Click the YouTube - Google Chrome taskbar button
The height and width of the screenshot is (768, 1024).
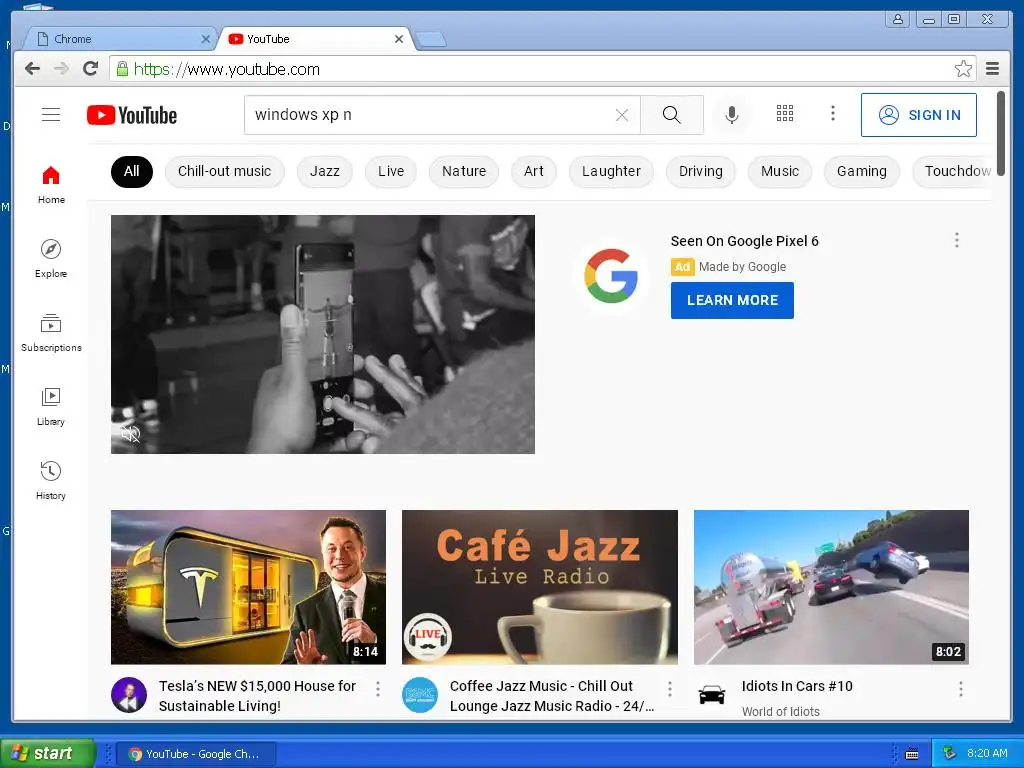196,754
